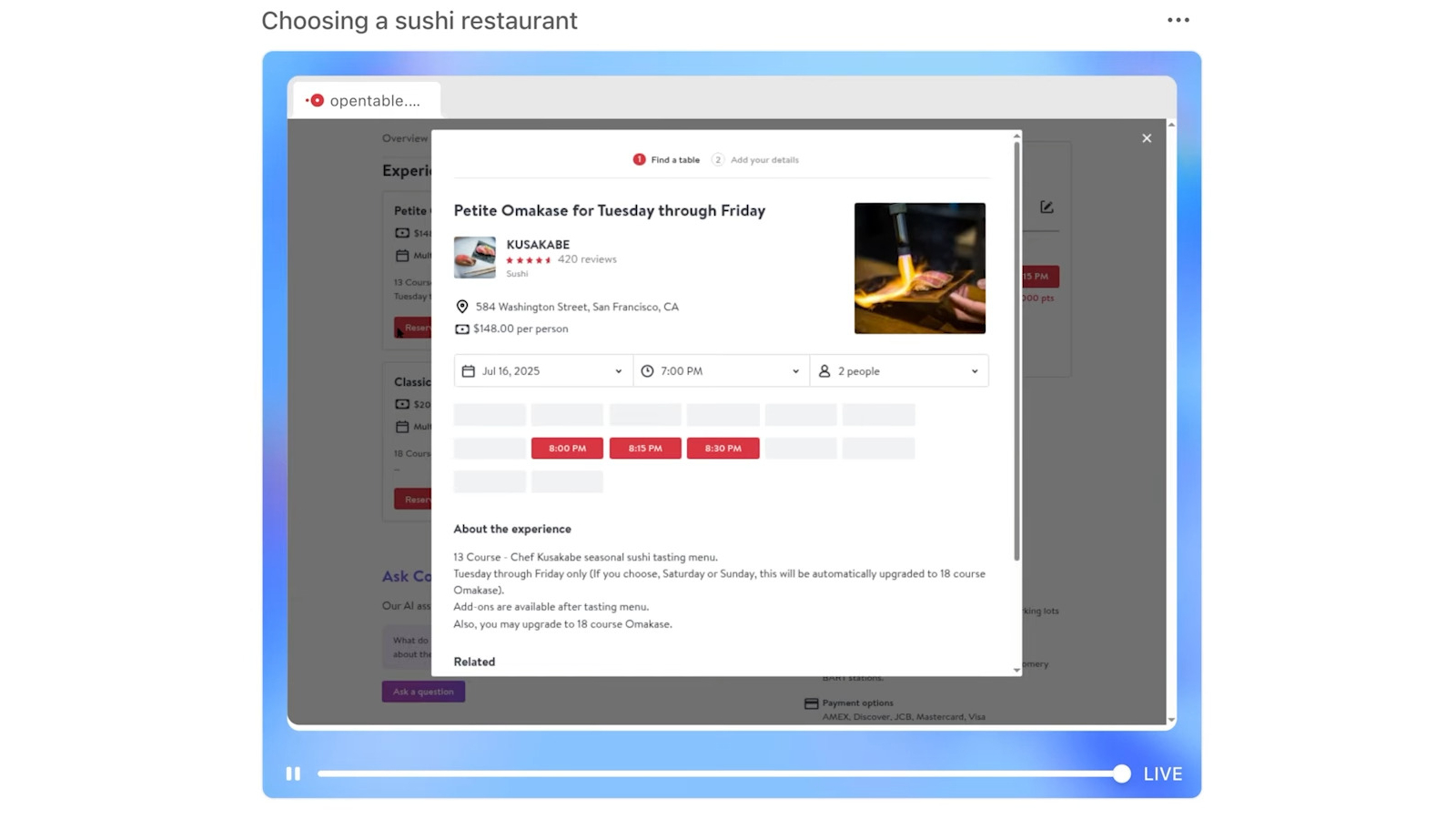This screenshot has height=819, width=1456.
Task: Click the 420 reviews text
Action: [587, 259]
